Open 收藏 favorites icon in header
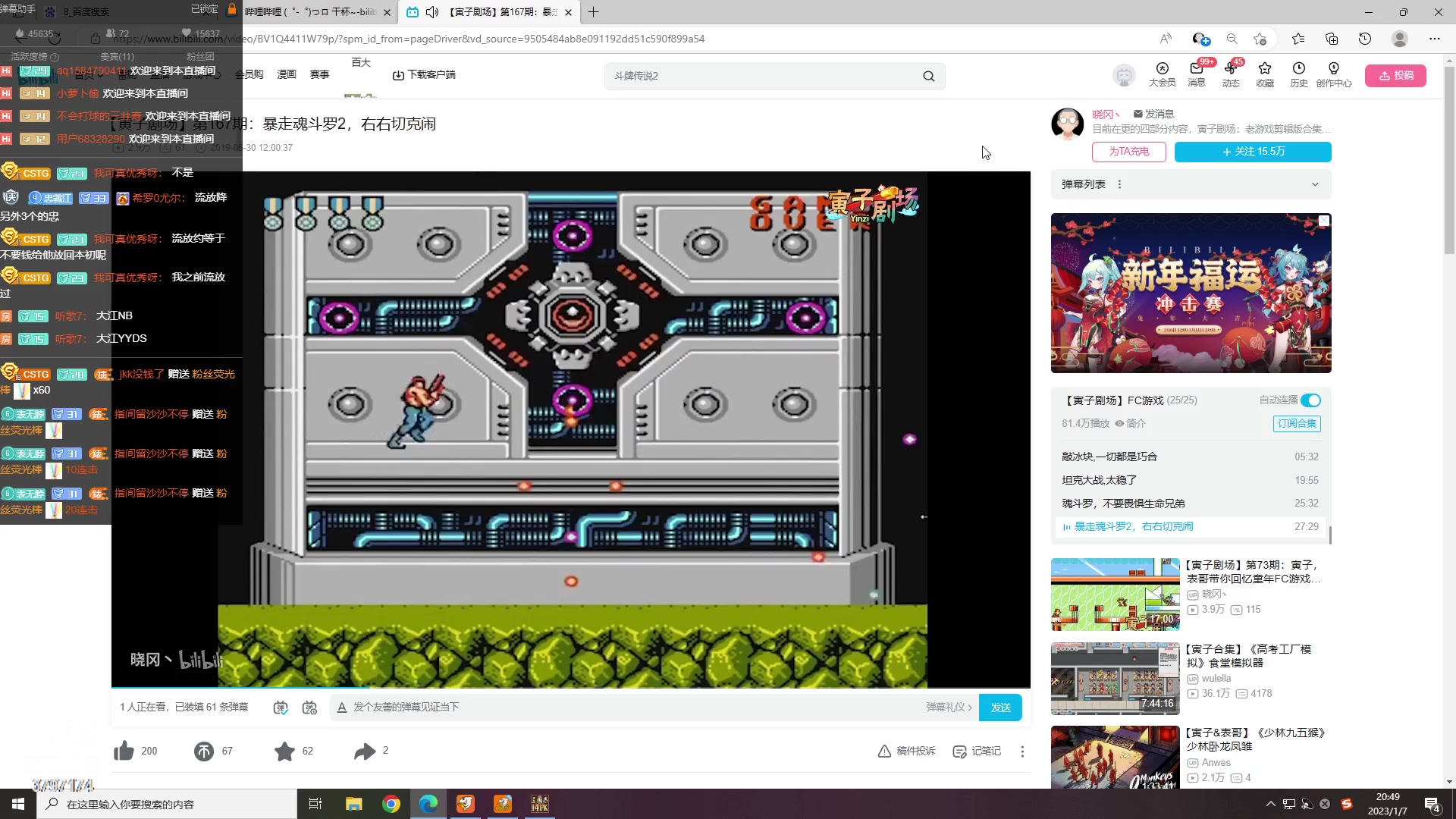Viewport: 1456px width, 819px height. (x=1265, y=74)
